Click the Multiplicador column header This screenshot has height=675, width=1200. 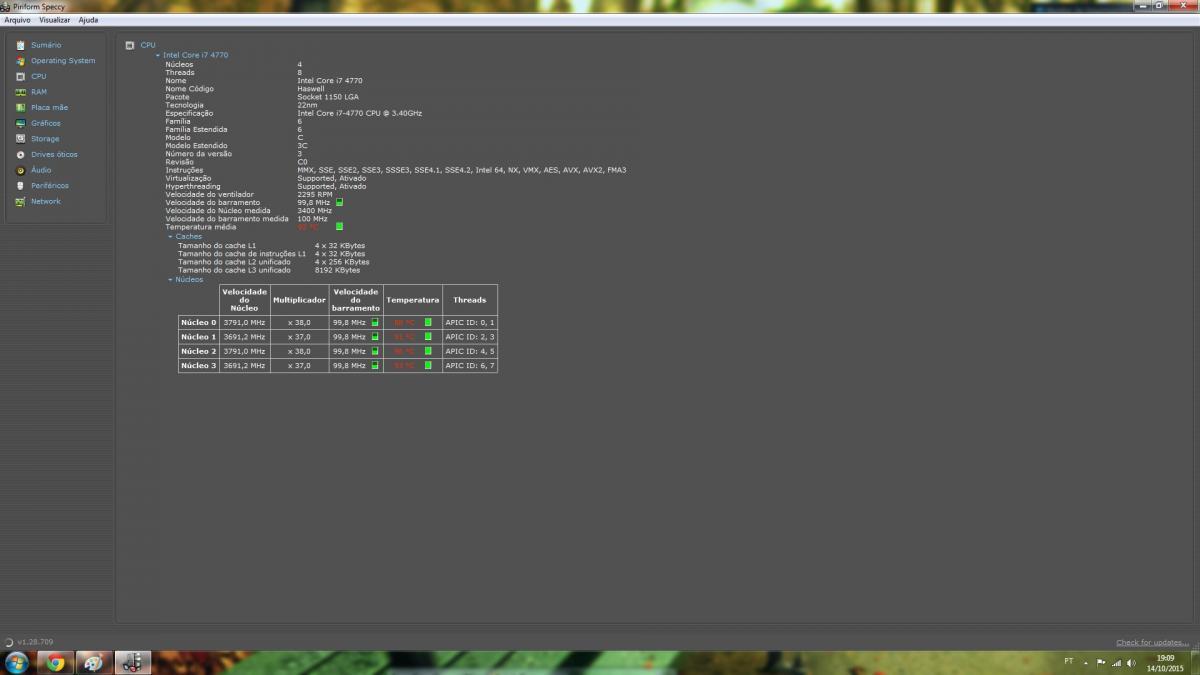coord(300,300)
